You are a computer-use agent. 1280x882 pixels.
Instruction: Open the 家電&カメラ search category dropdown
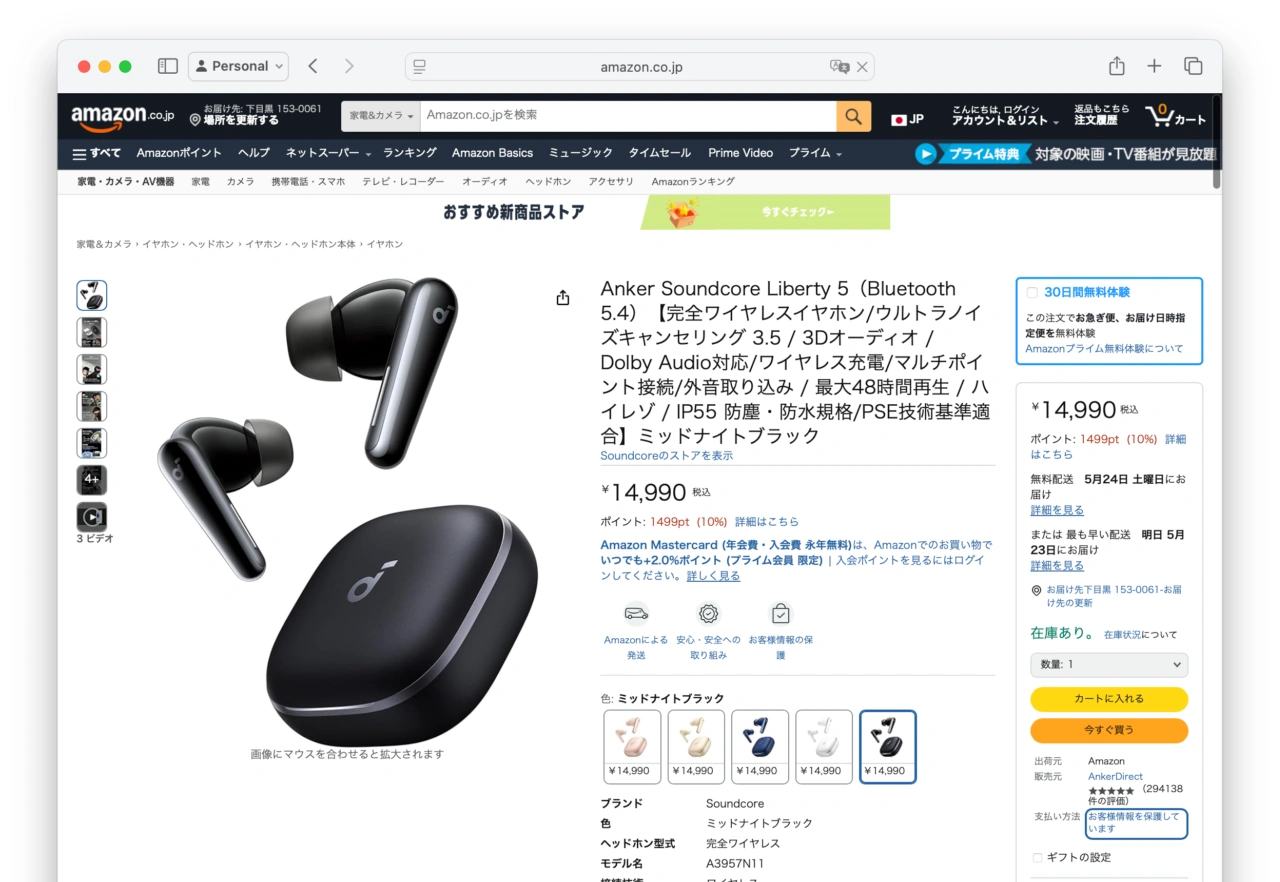tap(381, 116)
